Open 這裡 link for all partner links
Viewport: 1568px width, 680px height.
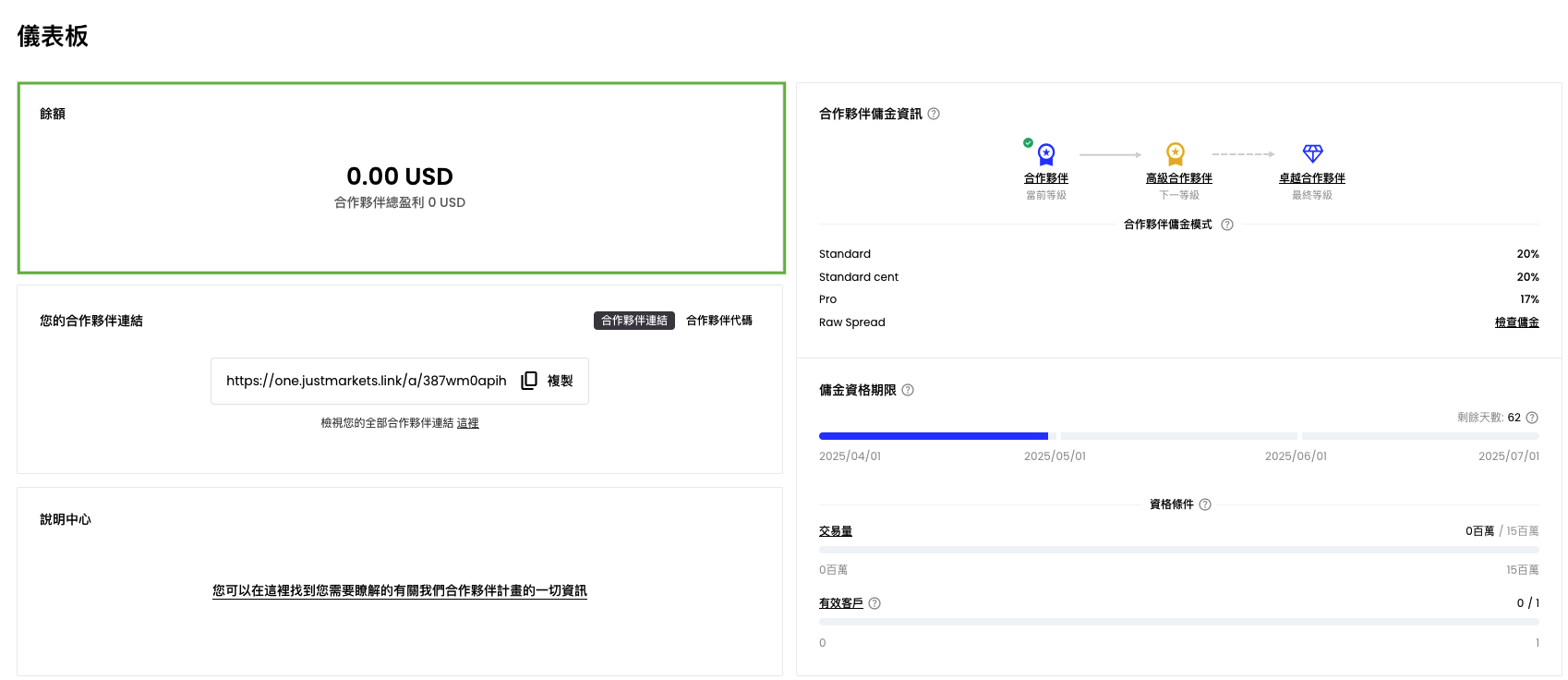click(468, 423)
